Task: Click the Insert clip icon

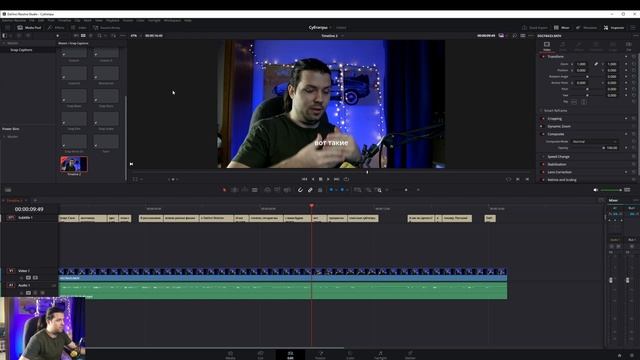Action: 267,190
